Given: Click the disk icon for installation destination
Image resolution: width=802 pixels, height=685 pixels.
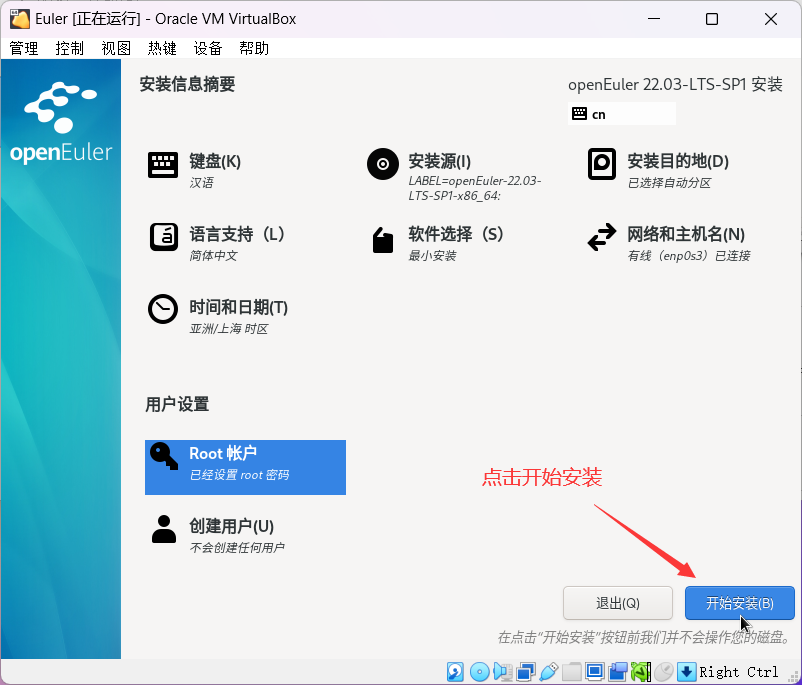Looking at the screenshot, I should (602, 164).
